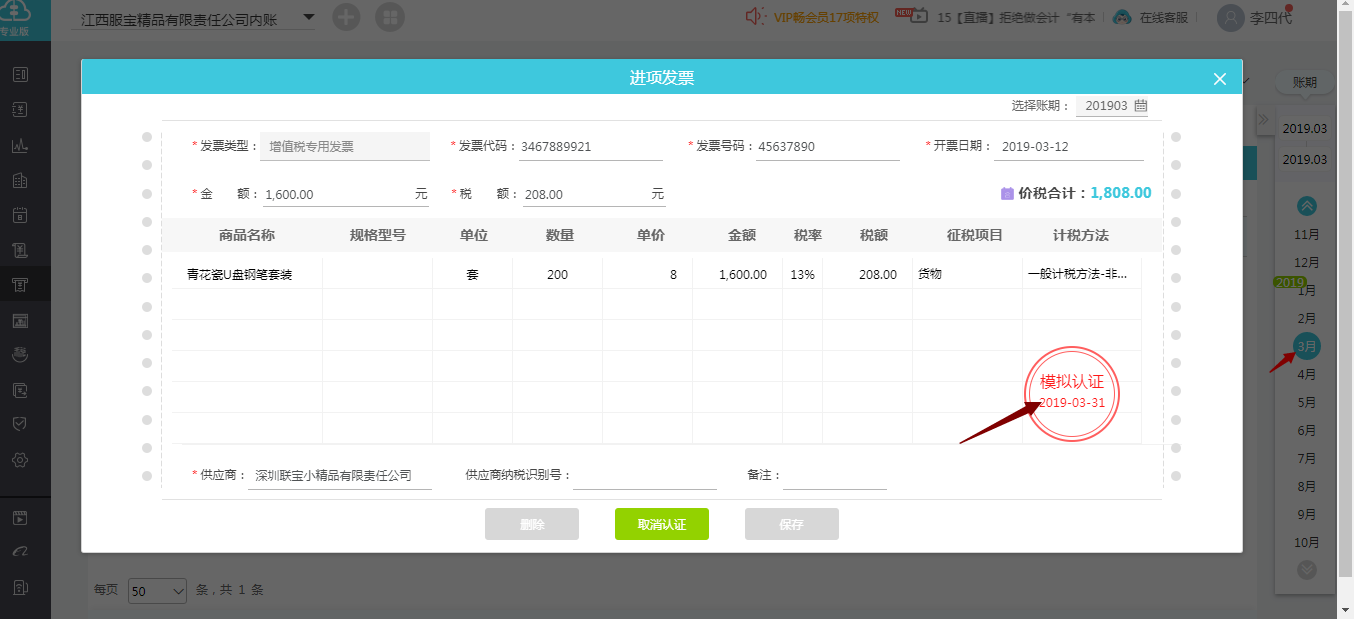The image size is (1354, 619).
Task: Open the settings gear in left sidebar
Action: (x=20, y=460)
